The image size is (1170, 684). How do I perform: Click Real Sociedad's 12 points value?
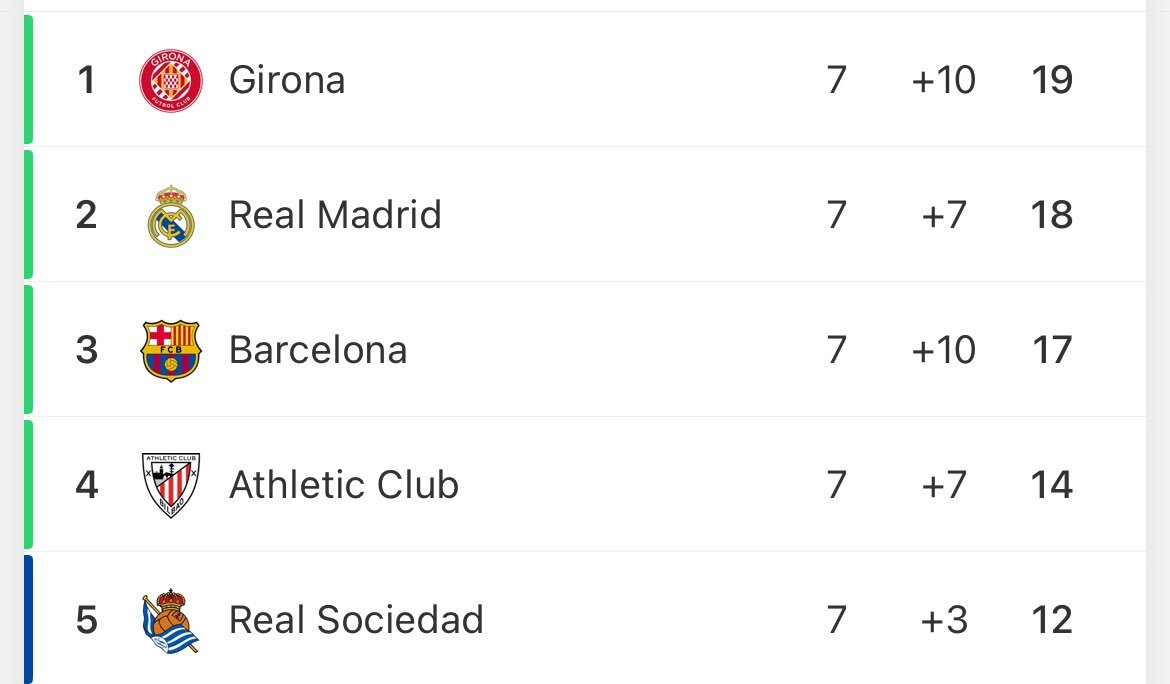[1052, 620]
